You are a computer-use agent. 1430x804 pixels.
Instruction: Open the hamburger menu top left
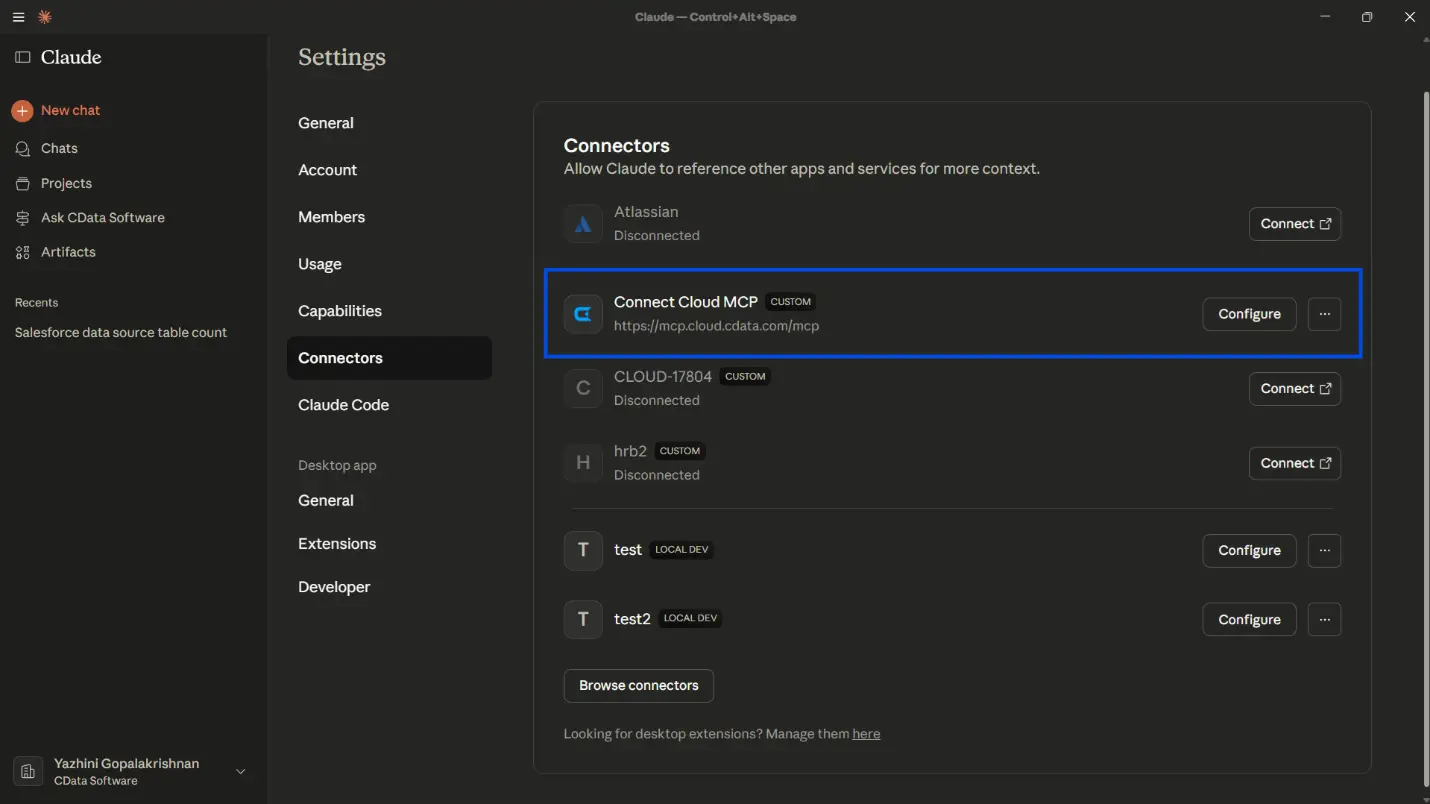(18, 16)
